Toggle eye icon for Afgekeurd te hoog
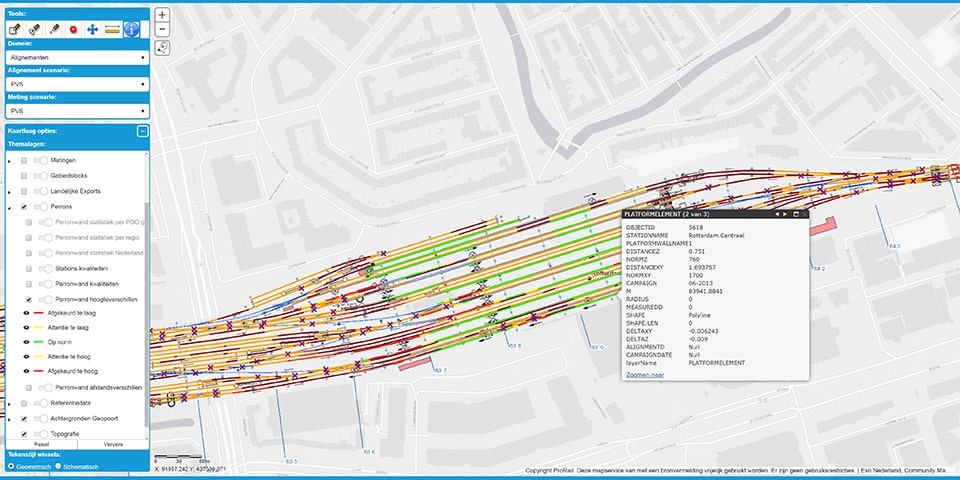Viewport: 960px width, 480px height. pyautogui.click(x=26, y=371)
